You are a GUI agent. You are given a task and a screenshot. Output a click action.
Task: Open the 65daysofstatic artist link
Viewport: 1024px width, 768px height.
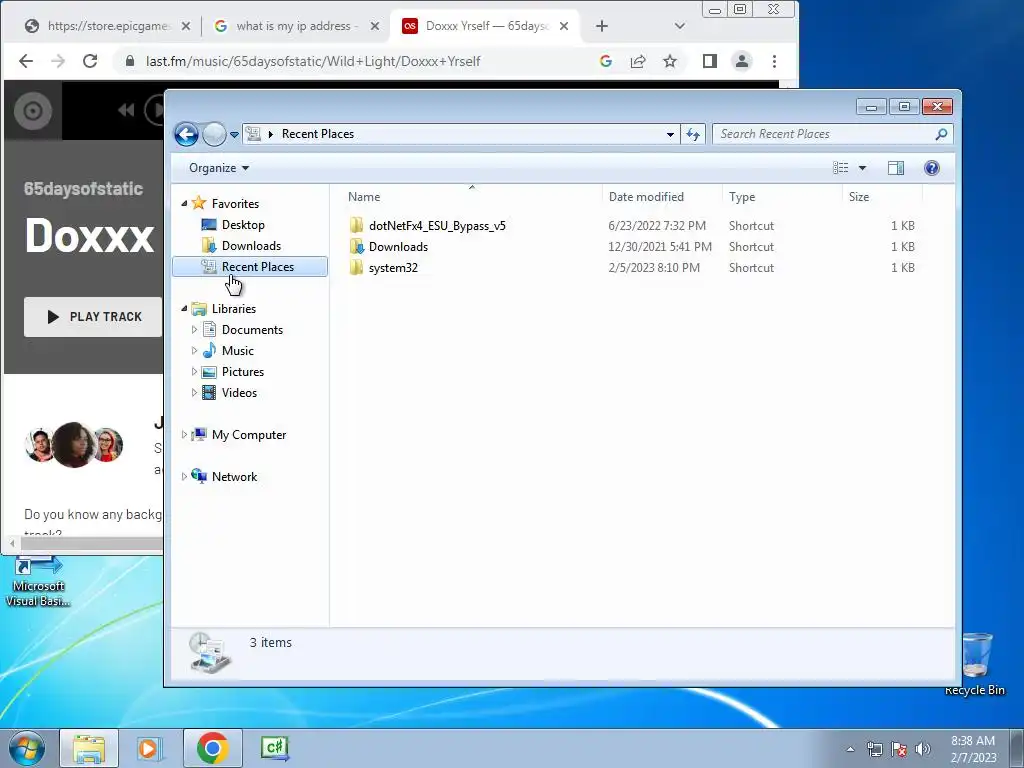pyautogui.click(x=84, y=189)
